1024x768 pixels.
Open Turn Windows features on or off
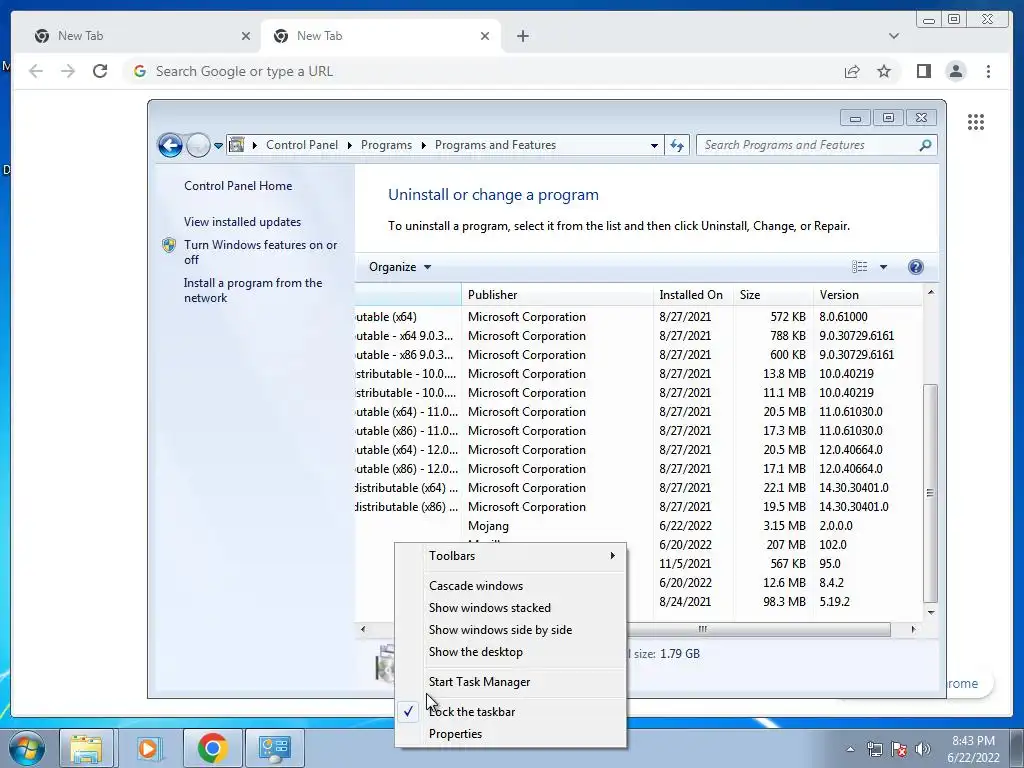pos(261,252)
